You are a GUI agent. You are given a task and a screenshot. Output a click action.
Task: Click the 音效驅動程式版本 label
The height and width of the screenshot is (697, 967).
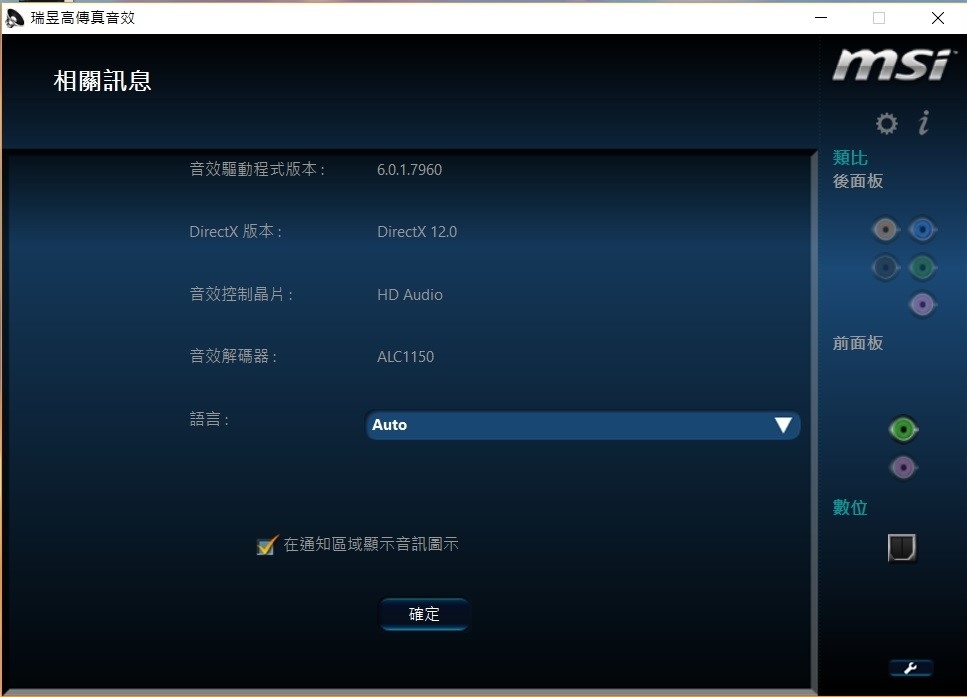(x=257, y=169)
